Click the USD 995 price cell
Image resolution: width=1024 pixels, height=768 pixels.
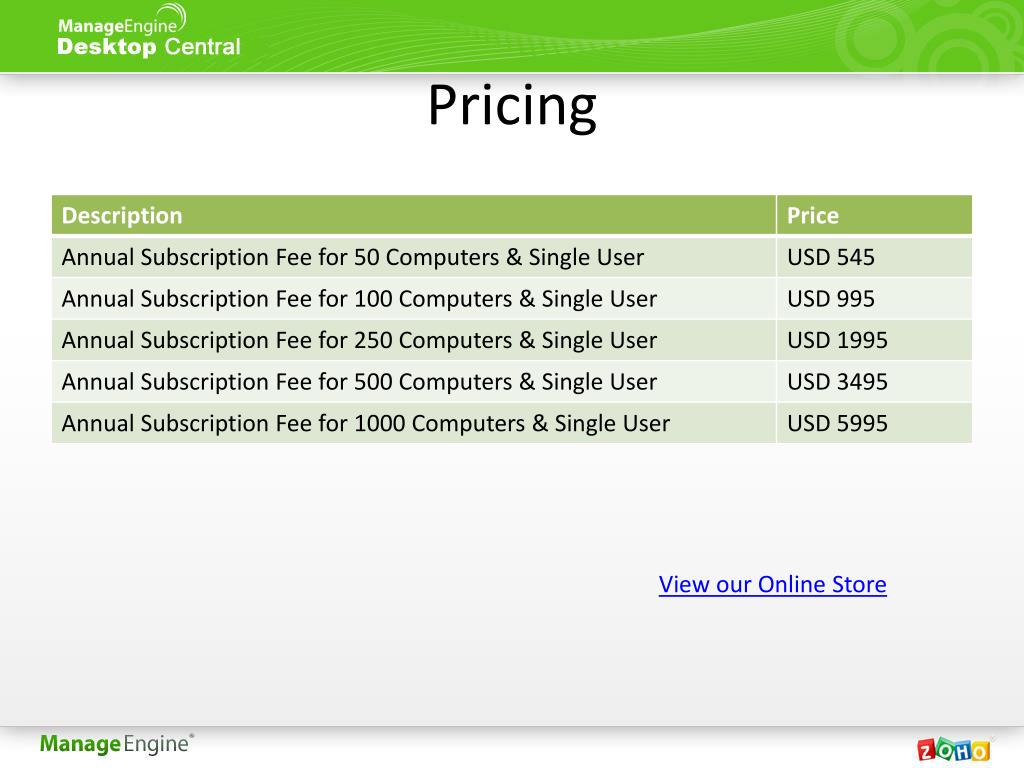[874, 298]
